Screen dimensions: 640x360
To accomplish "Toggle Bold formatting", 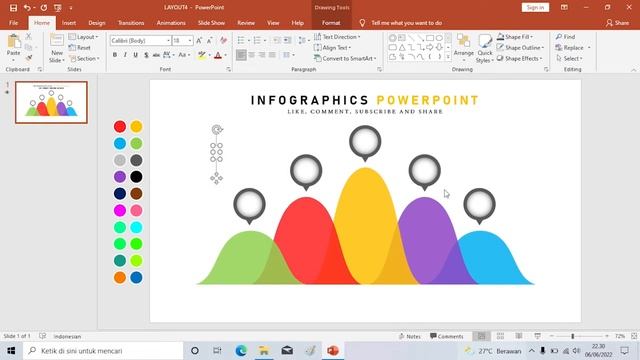I will 115,55.
